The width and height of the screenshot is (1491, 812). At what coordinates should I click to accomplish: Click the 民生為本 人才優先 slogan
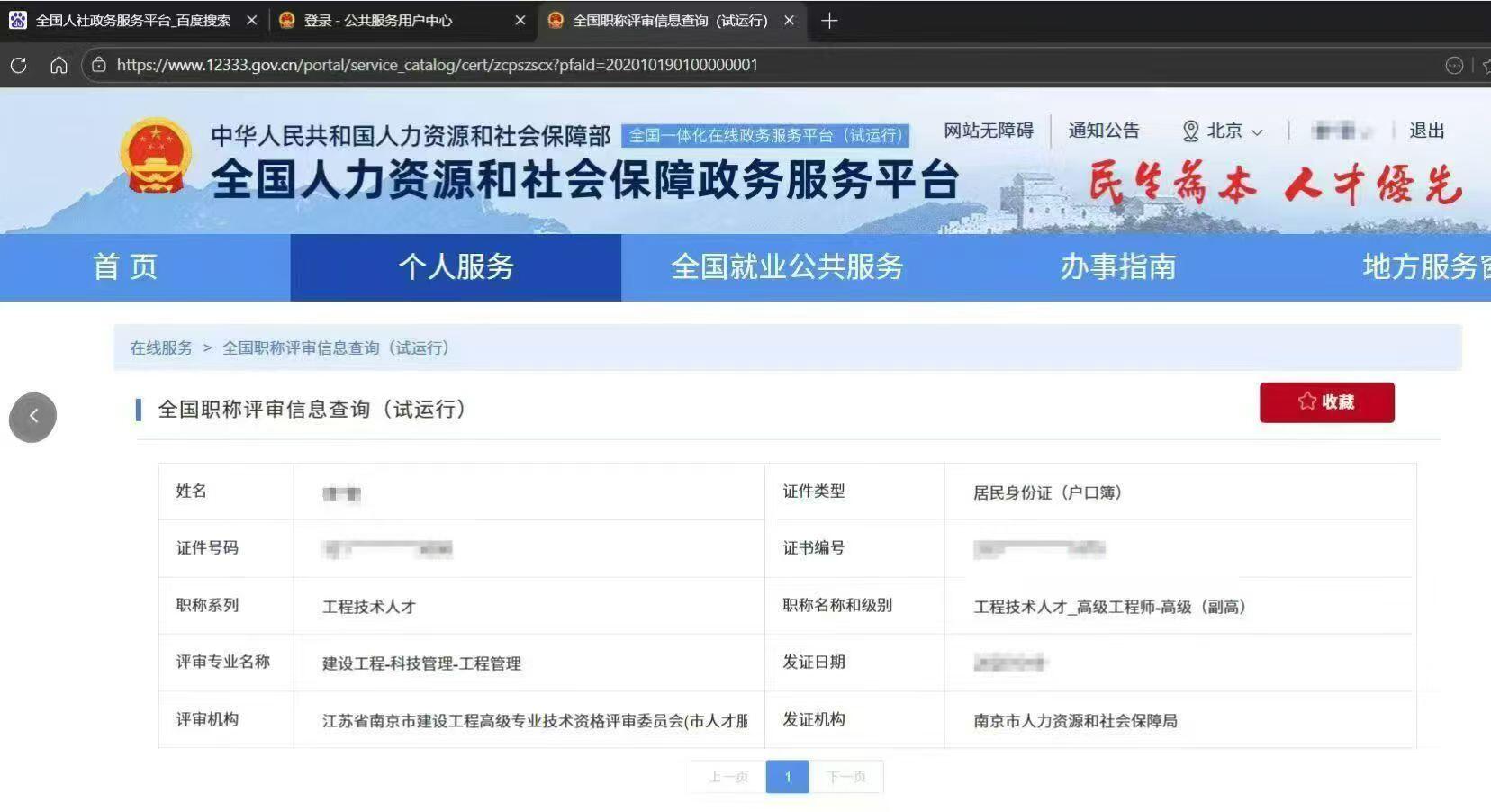(x=1275, y=184)
